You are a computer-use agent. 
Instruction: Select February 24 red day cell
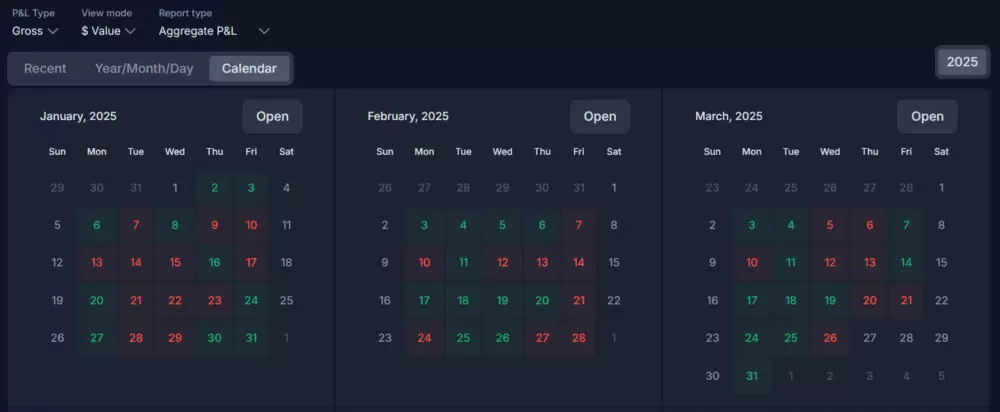424,338
